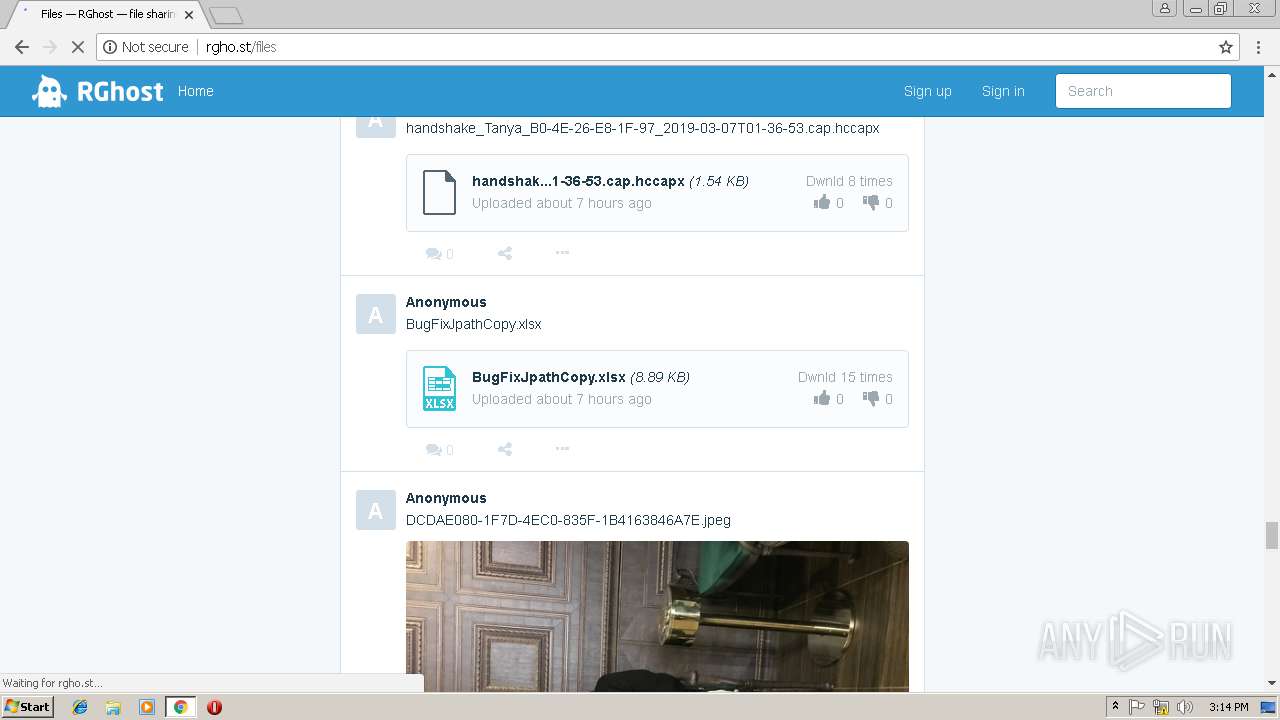Bookmark this page with the star icon
The width and height of the screenshot is (1280, 720).
pos(1226,47)
